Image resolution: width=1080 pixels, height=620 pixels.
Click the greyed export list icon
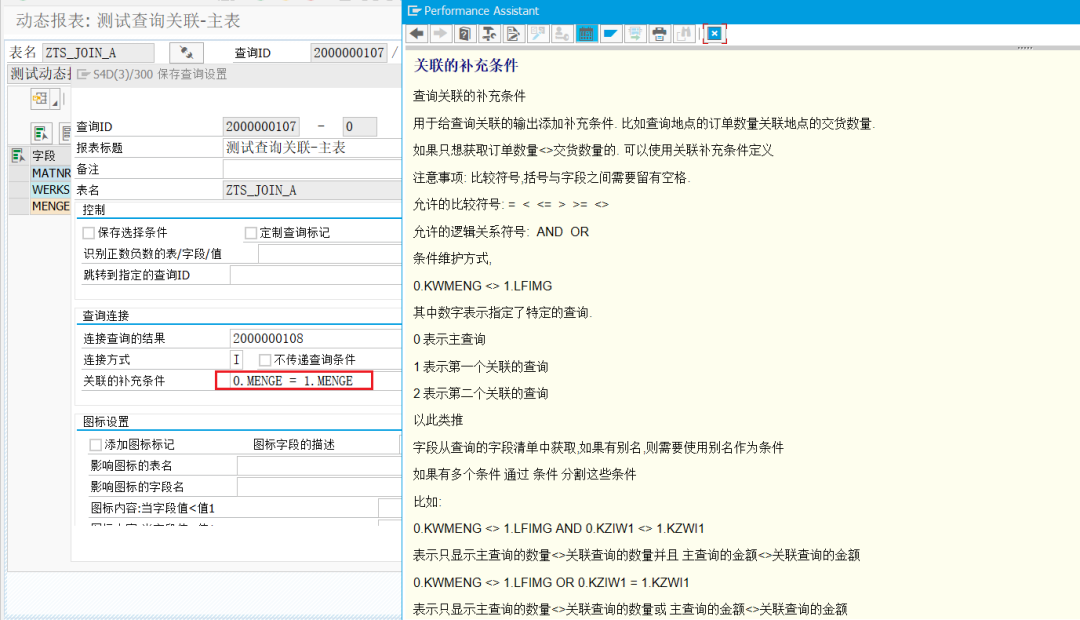click(x=634, y=33)
